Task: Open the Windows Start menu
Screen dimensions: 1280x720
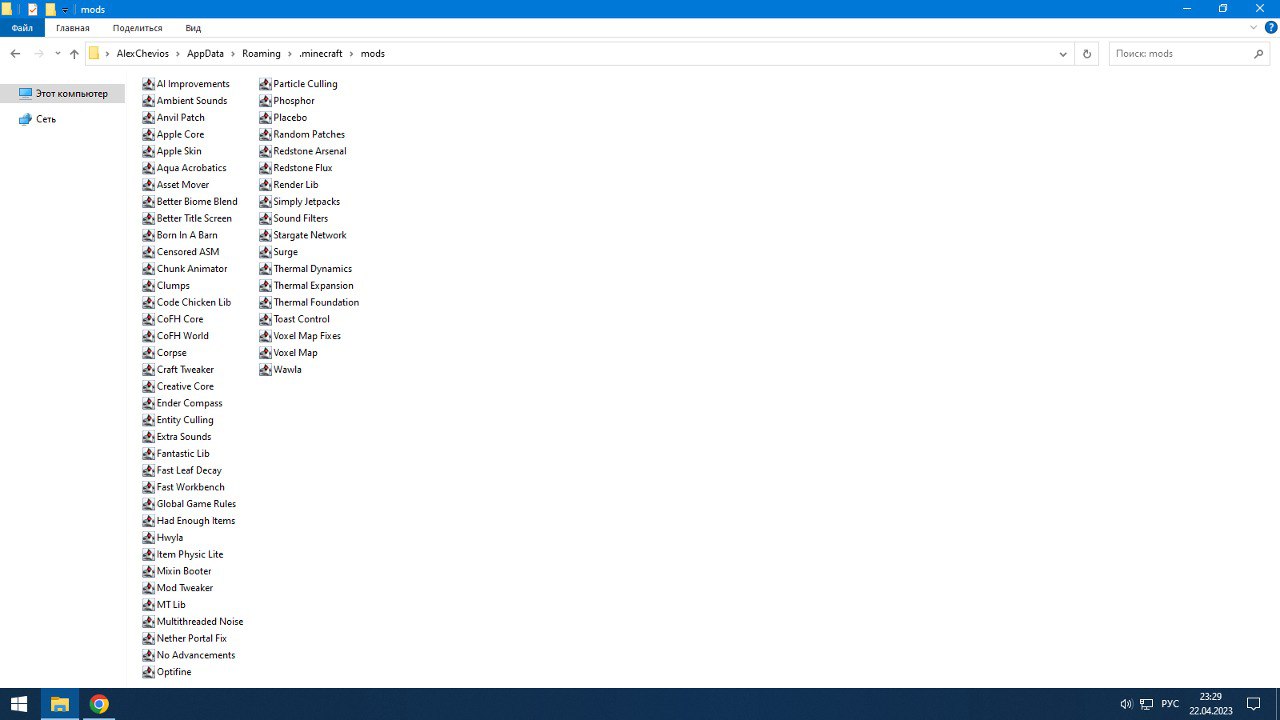Action: tap(19, 704)
